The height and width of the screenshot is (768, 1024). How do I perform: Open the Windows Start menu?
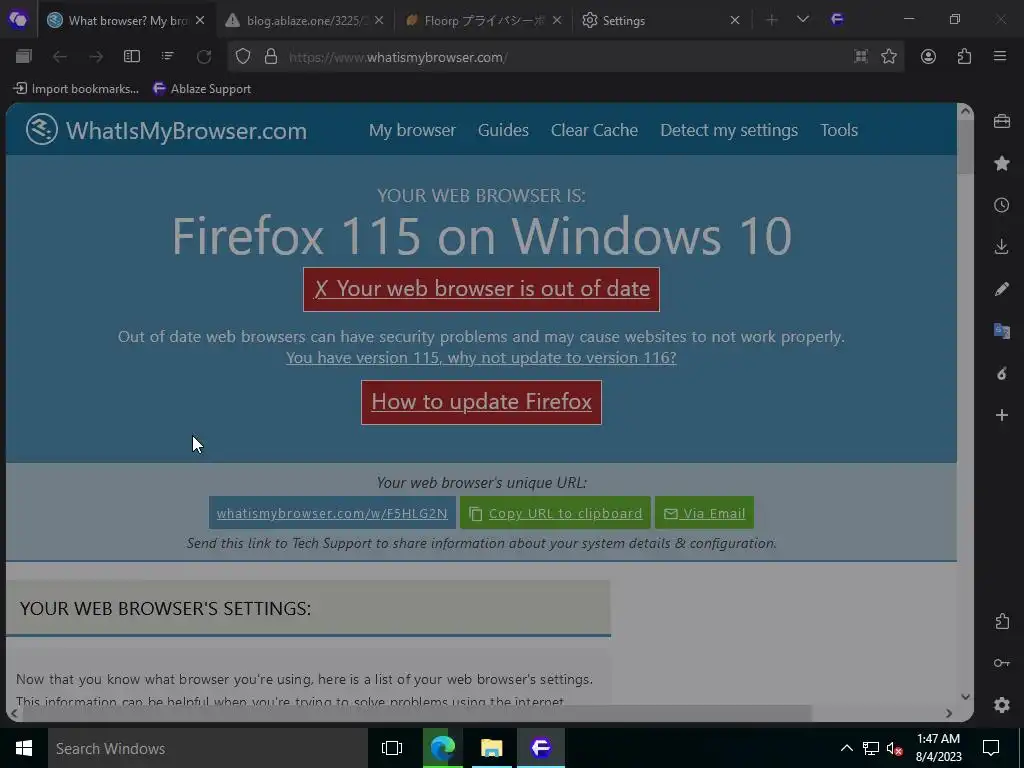[24, 748]
